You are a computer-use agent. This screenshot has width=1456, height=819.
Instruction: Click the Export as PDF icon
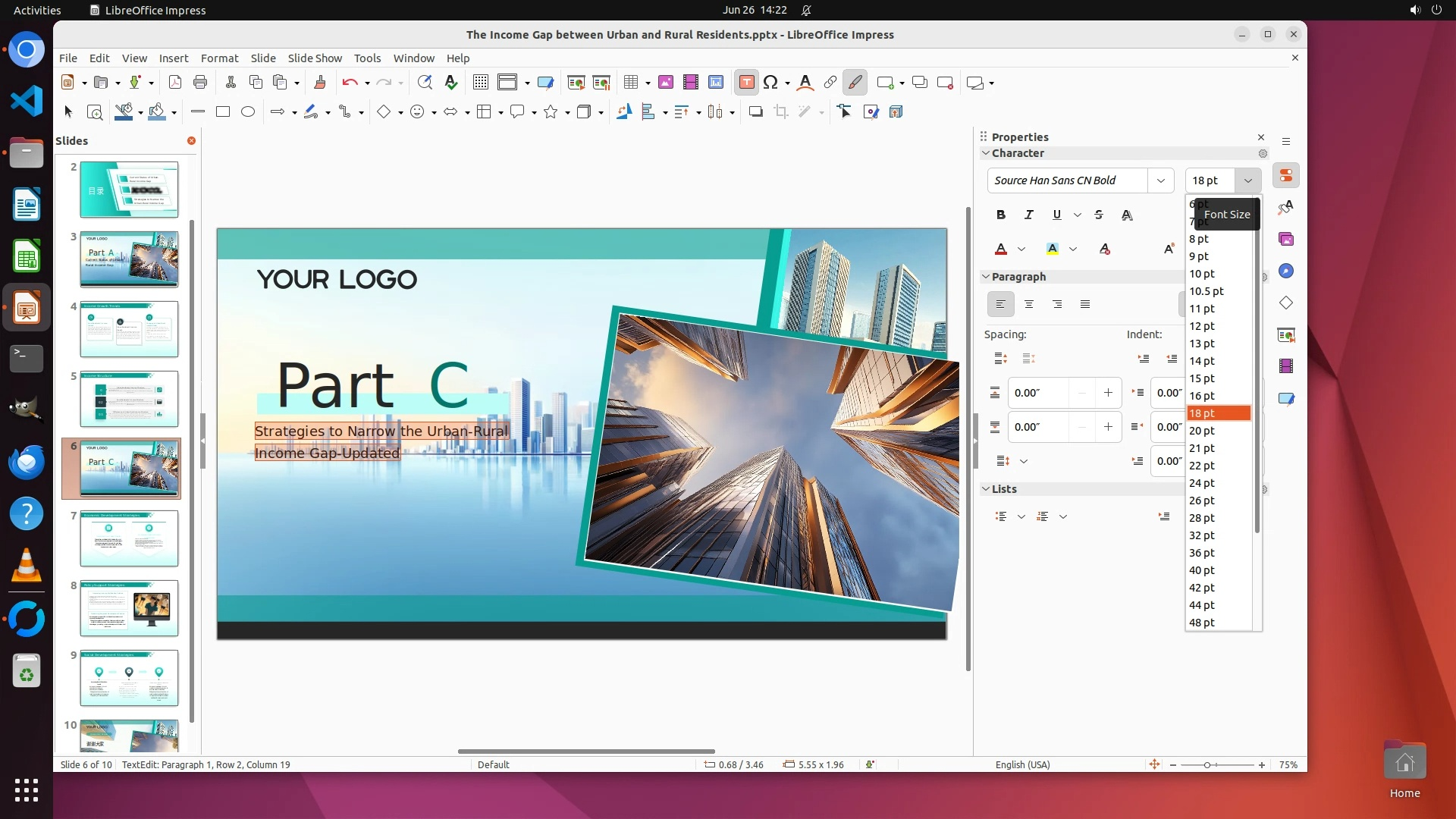tap(174, 83)
